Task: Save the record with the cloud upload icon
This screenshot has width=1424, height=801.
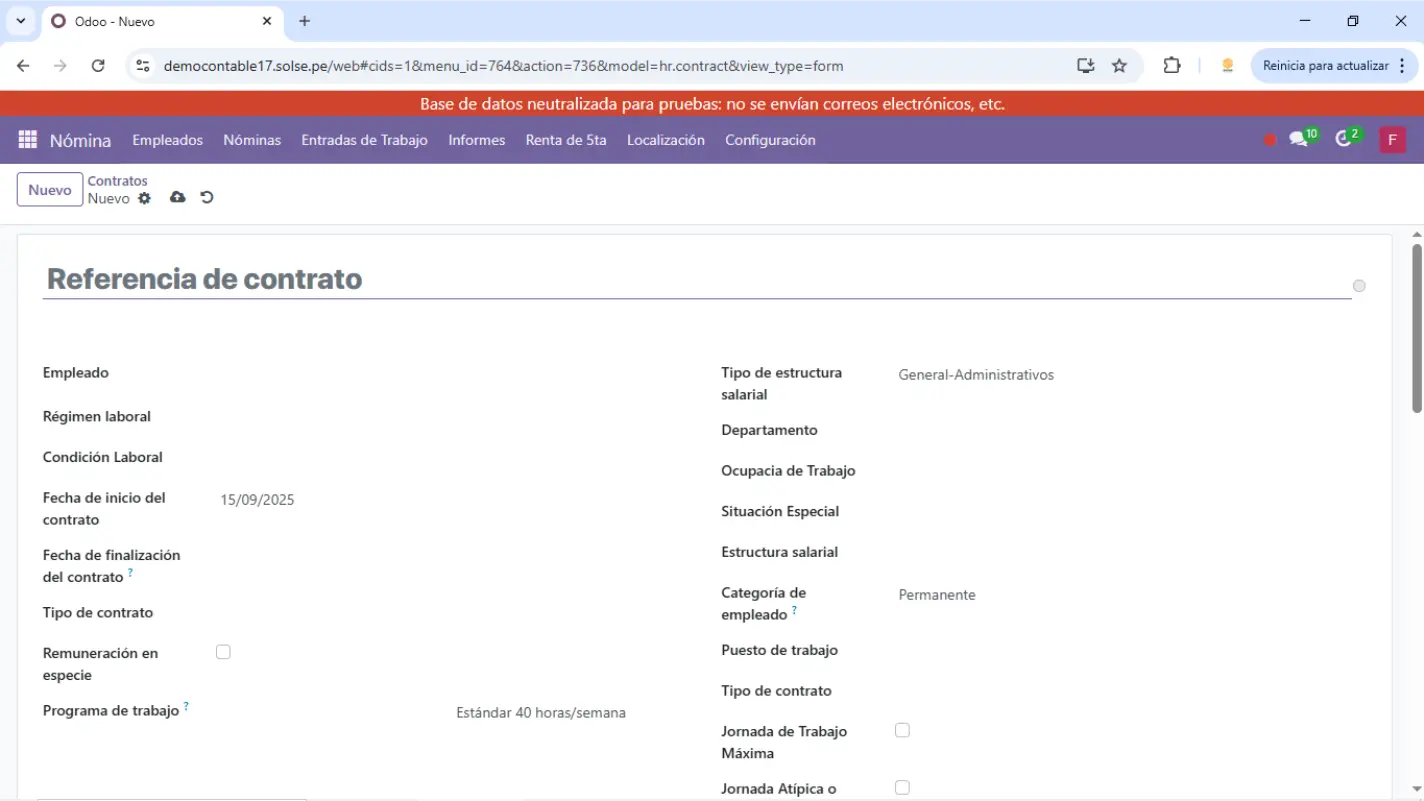Action: pyautogui.click(x=177, y=198)
